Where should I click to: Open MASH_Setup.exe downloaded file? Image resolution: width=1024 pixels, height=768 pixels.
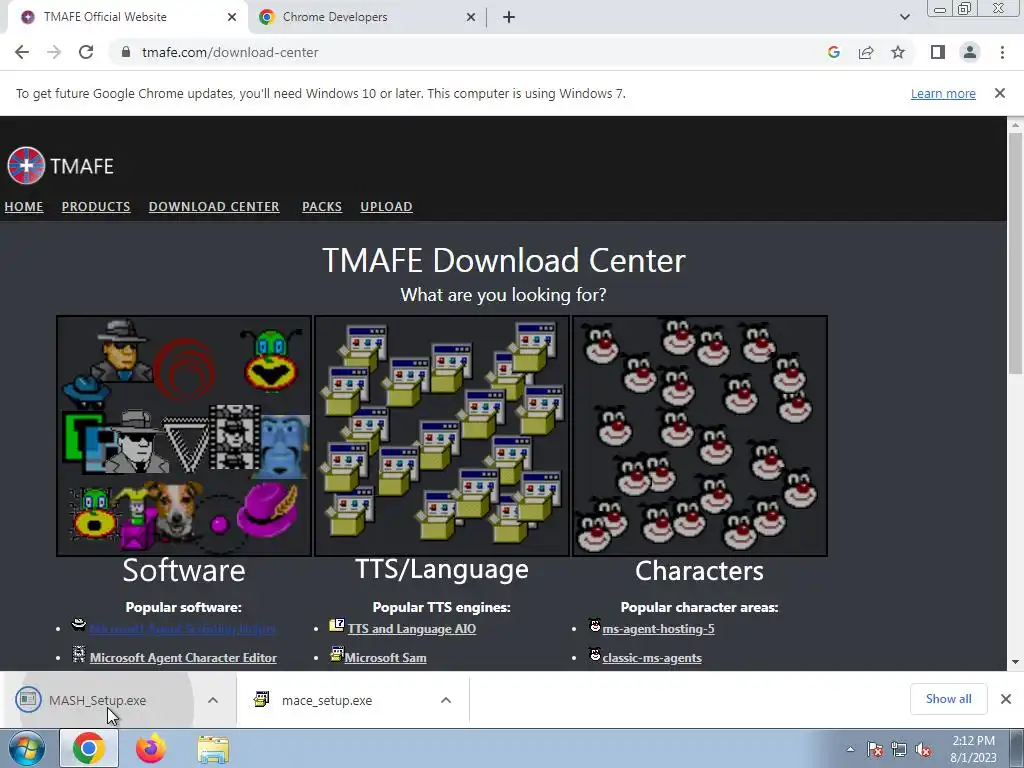coord(97,700)
